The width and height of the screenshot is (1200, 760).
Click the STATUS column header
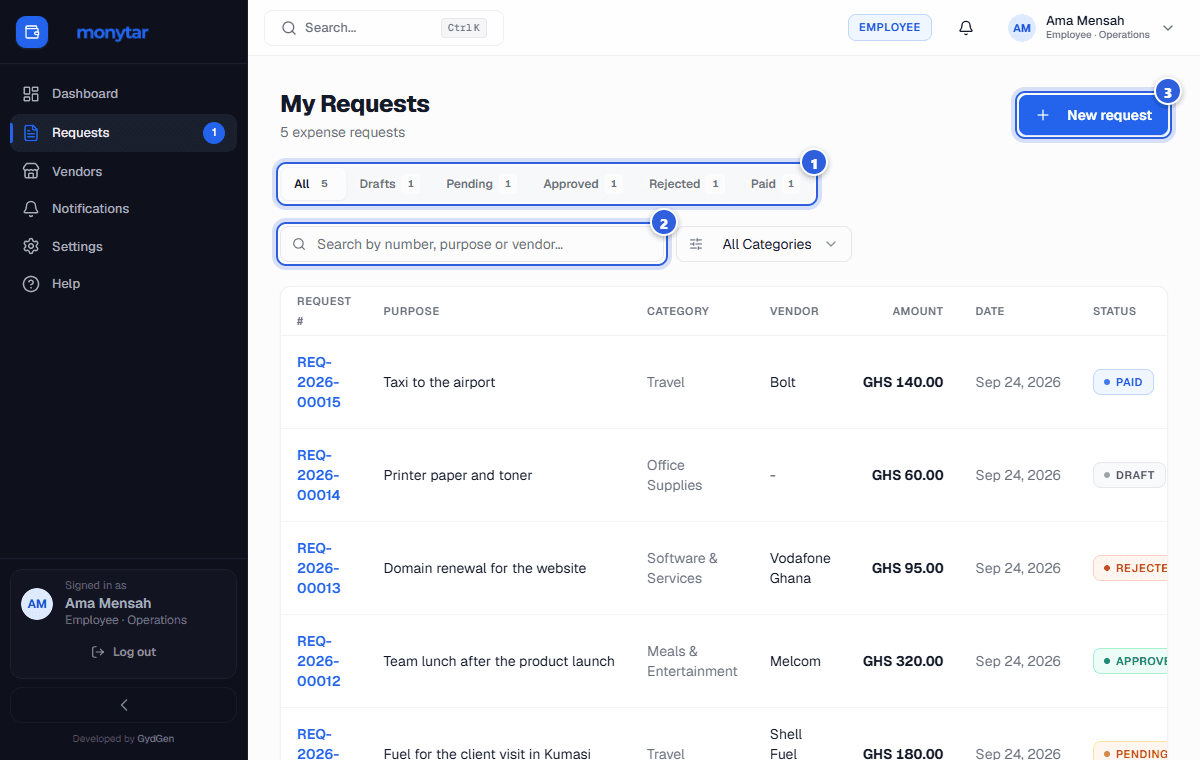click(x=1114, y=311)
